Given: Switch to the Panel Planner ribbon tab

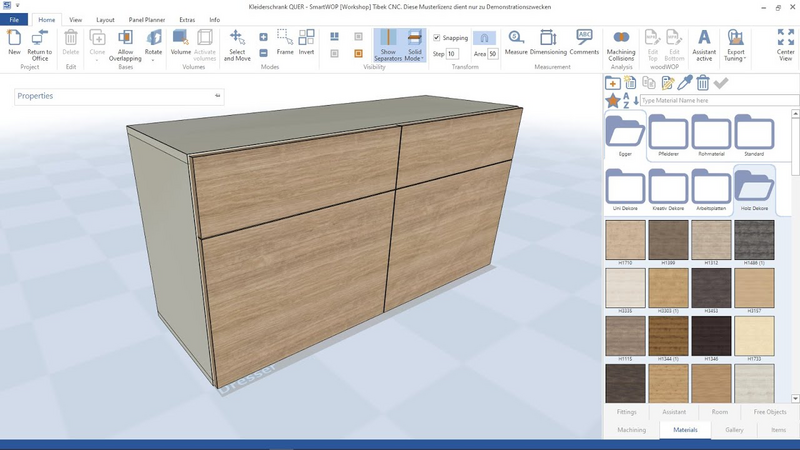Looking at the screenshot, I should click(145, 19).
